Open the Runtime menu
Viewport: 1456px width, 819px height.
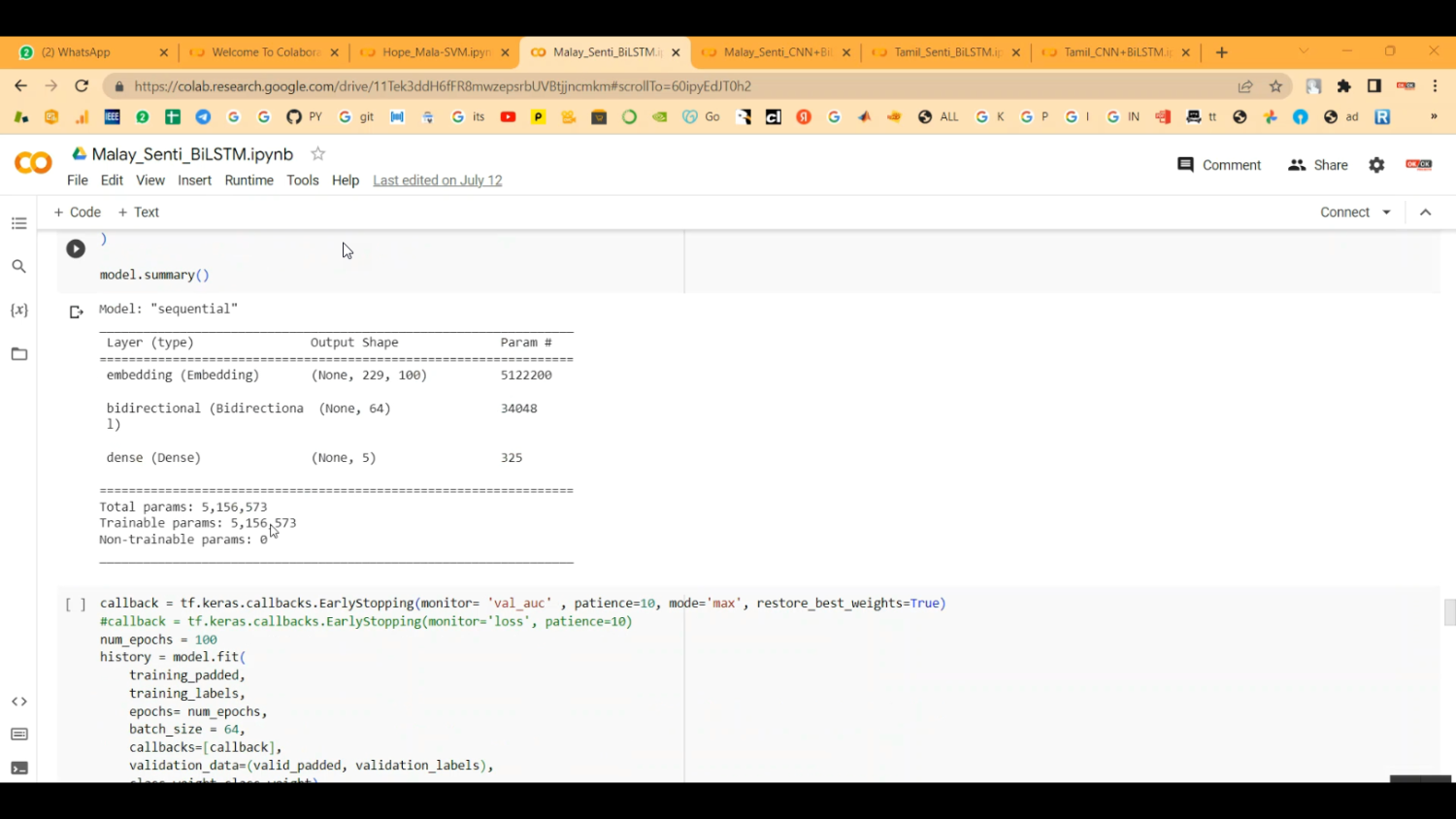click(249, 180)
